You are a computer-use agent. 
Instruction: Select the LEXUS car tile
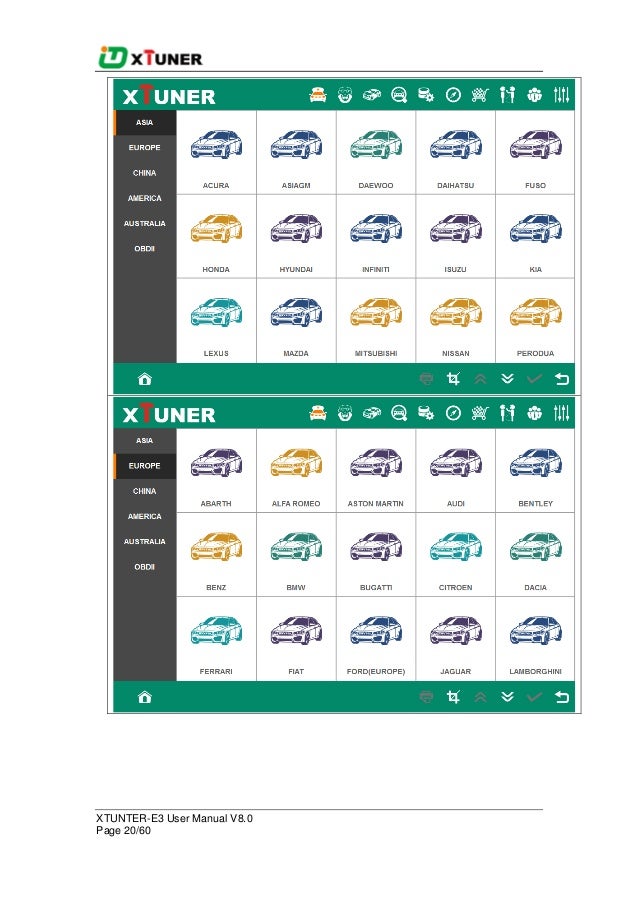pyautogui.click(x=216, y=321)
